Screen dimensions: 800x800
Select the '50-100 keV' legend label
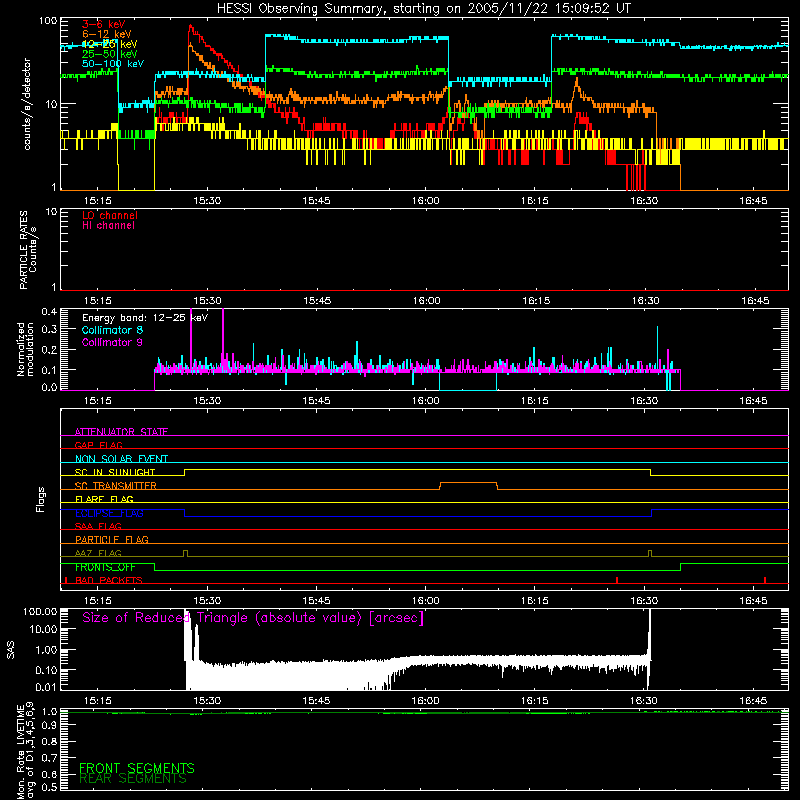112,64
